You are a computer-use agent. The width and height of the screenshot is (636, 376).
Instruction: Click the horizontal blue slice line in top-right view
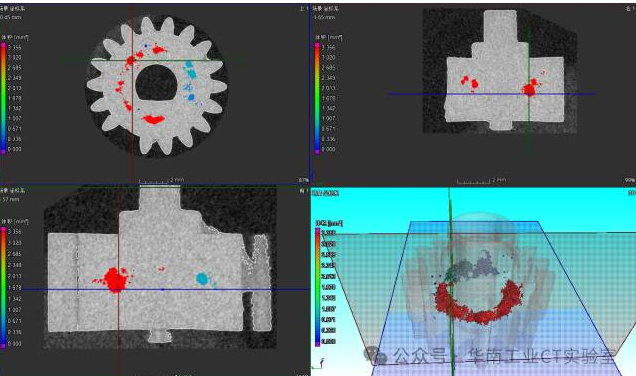[x=492, y=94]
